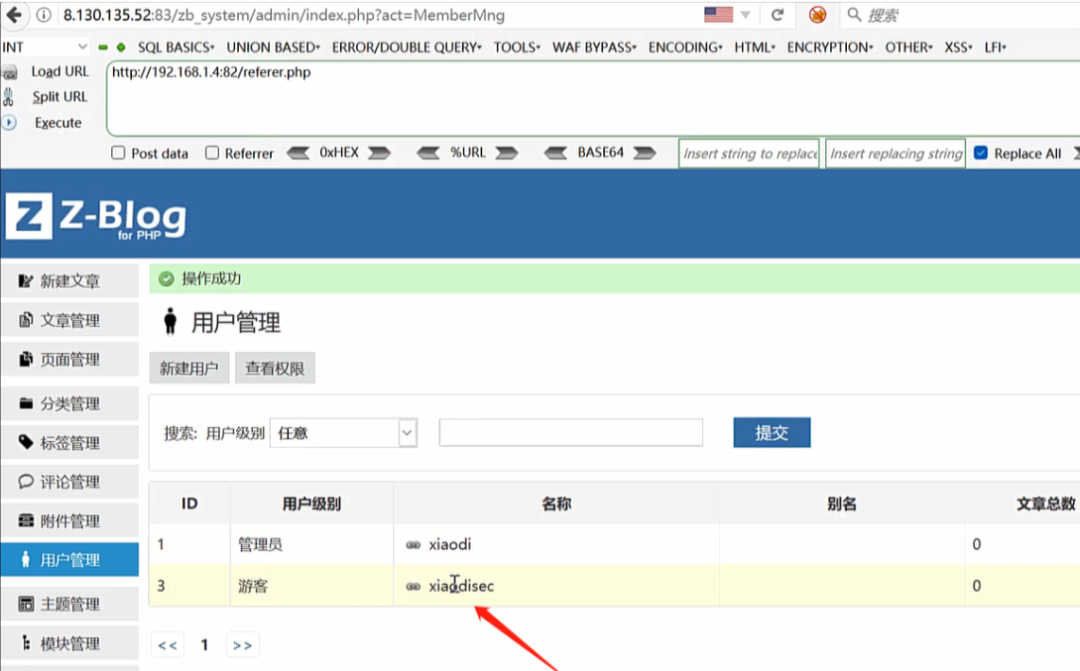Click left arrow before %URL
Screen dimensions: 1080x671
click(428, 153)
